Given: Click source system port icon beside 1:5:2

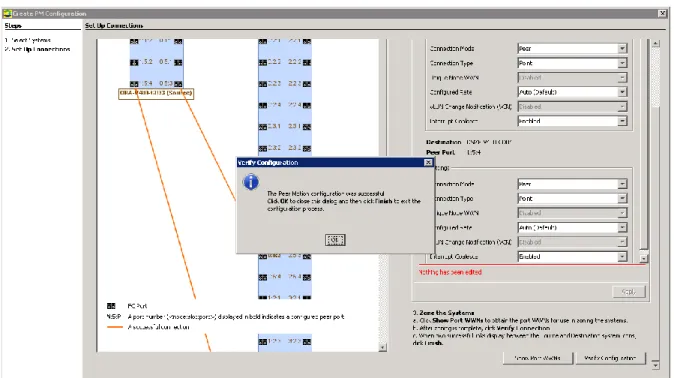Looking at the screenshot, I should (x=134, y=62).
